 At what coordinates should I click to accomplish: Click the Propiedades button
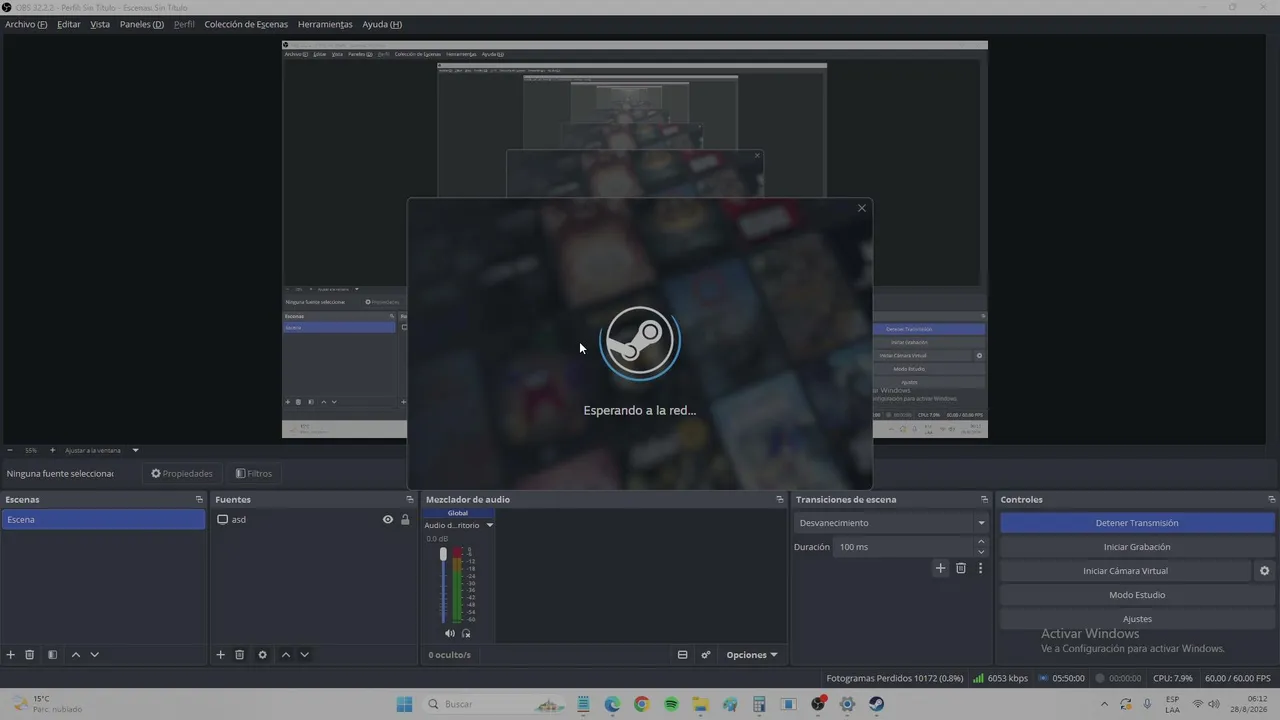coord(182,473)
